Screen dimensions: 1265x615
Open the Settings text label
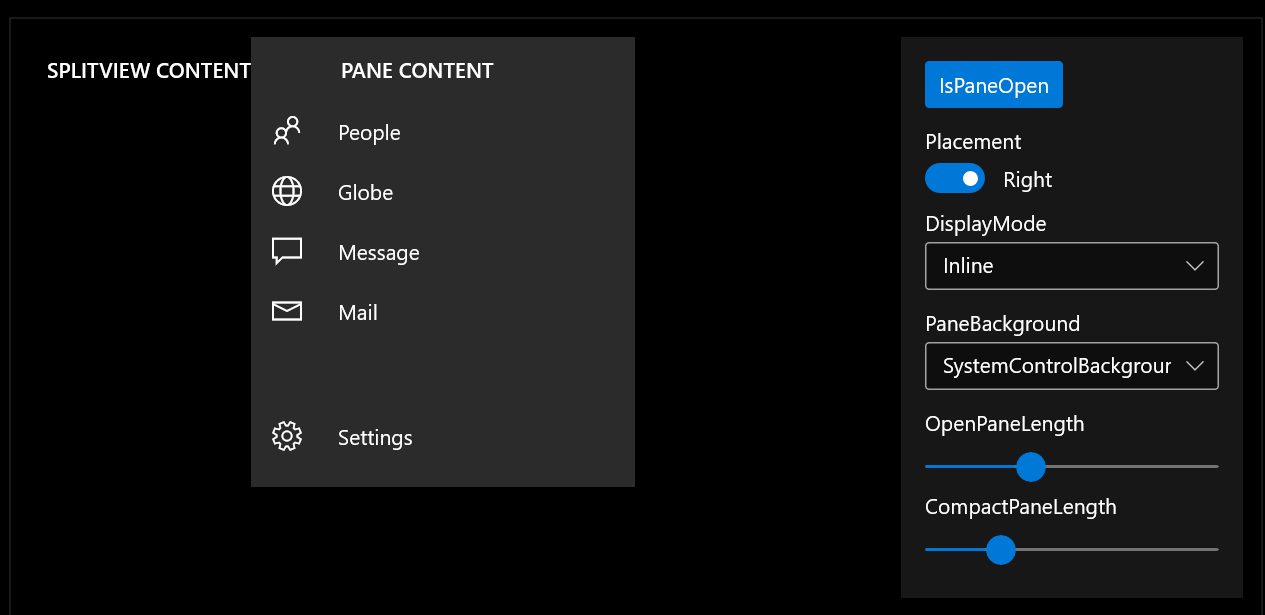pyautogui.click(x=375, y=438)
